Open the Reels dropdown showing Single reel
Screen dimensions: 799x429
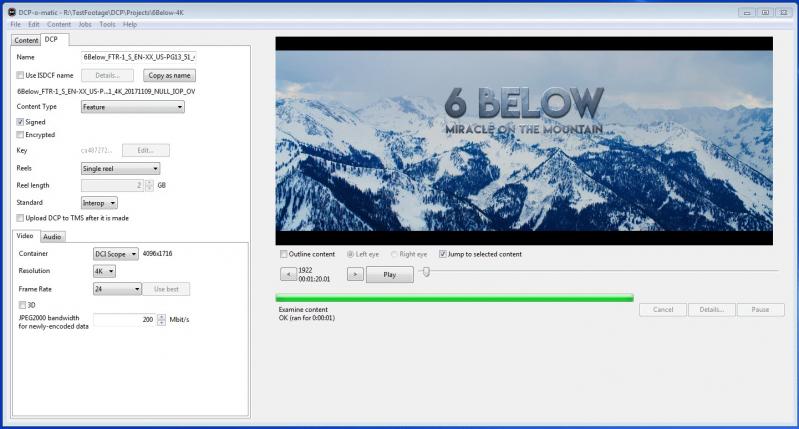[120, 168]
